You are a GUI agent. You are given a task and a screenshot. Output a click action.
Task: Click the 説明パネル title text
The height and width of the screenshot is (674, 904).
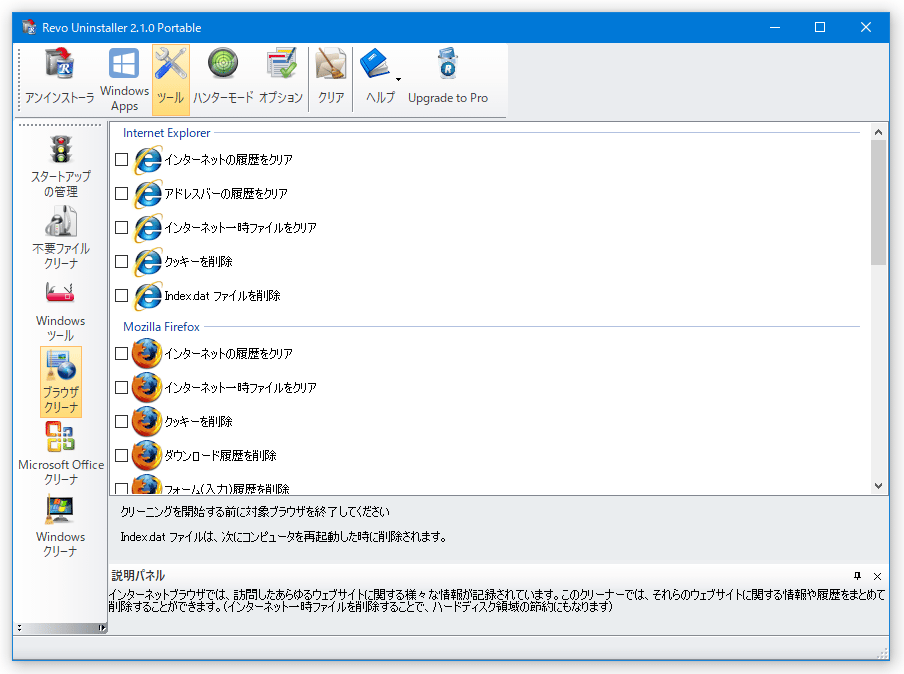pyautogui.click(x=138, y=575)
